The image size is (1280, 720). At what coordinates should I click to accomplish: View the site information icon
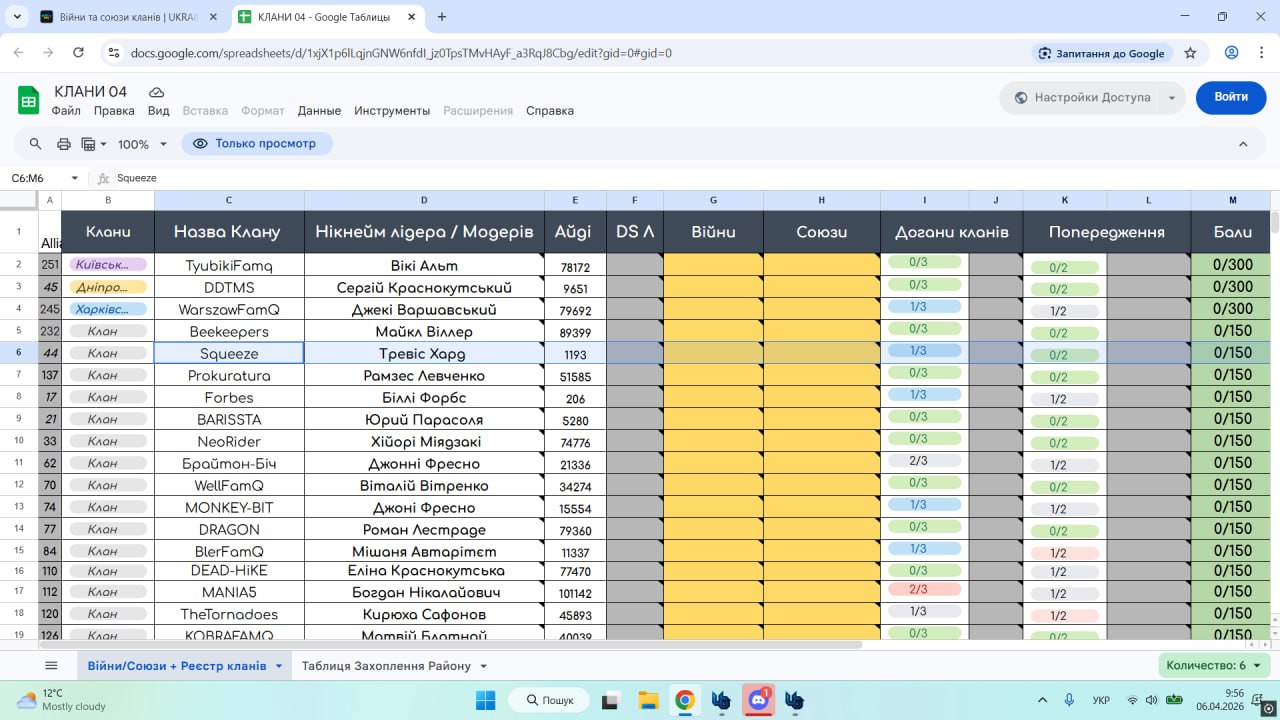[113, 53]
